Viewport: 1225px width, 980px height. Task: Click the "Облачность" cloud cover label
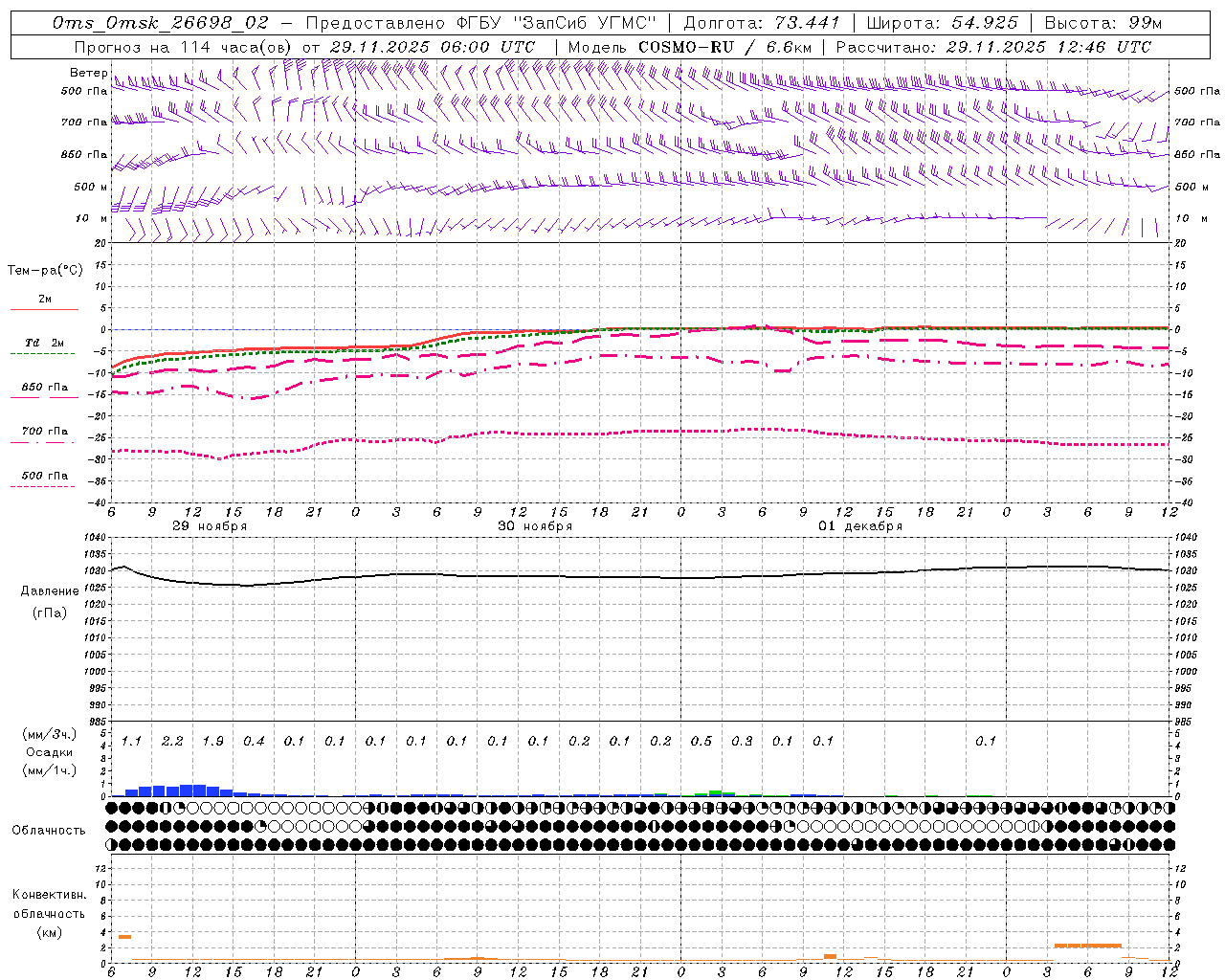coord(49,831)
